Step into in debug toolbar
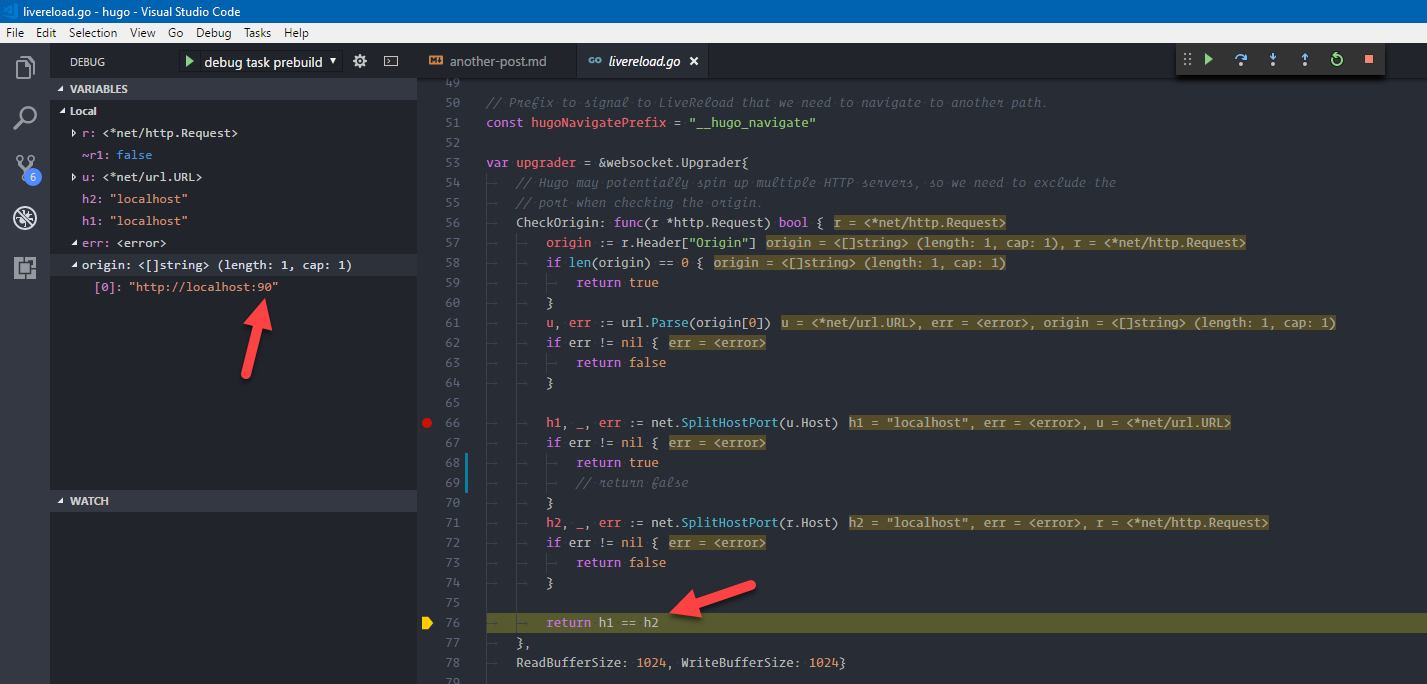The width and height of the screenshot is (1427, 684). [x=1273, y=60]
